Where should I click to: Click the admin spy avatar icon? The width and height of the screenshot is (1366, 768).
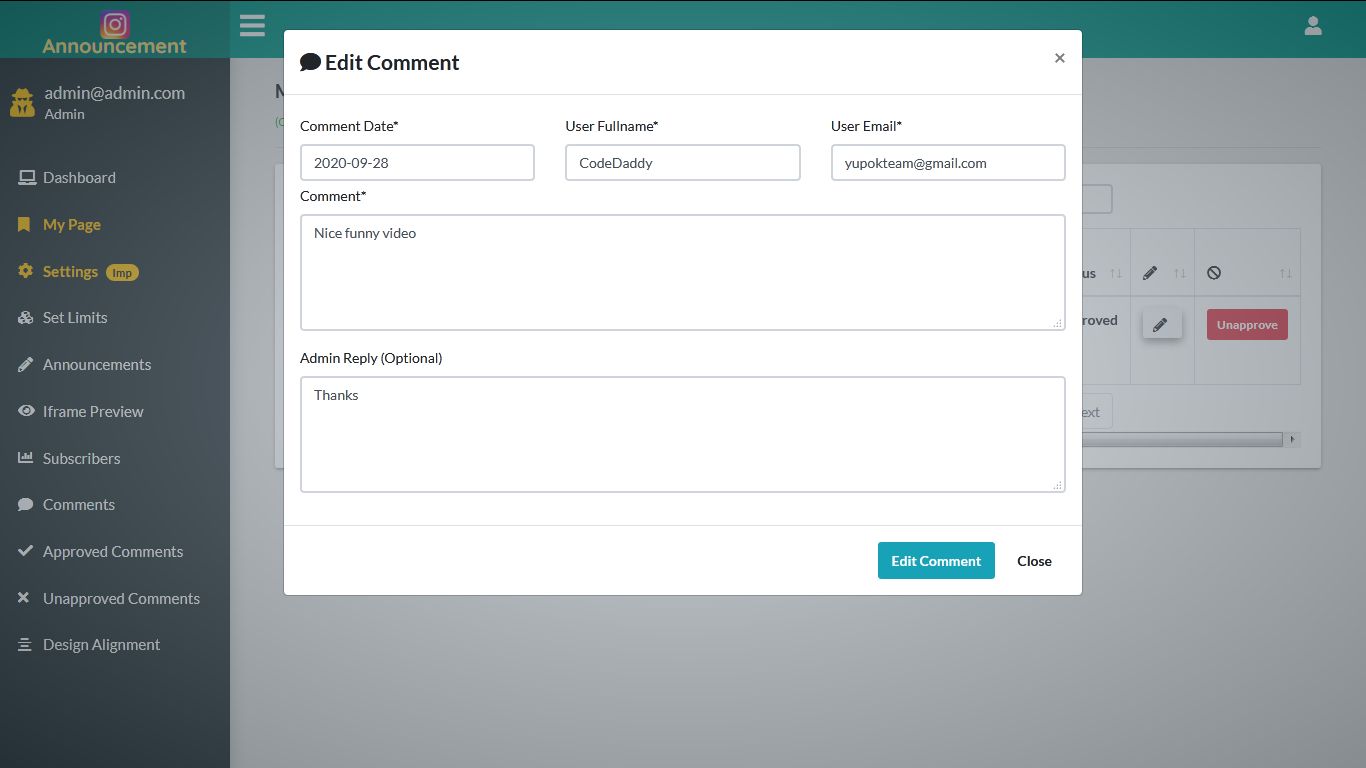click(22, 102)
